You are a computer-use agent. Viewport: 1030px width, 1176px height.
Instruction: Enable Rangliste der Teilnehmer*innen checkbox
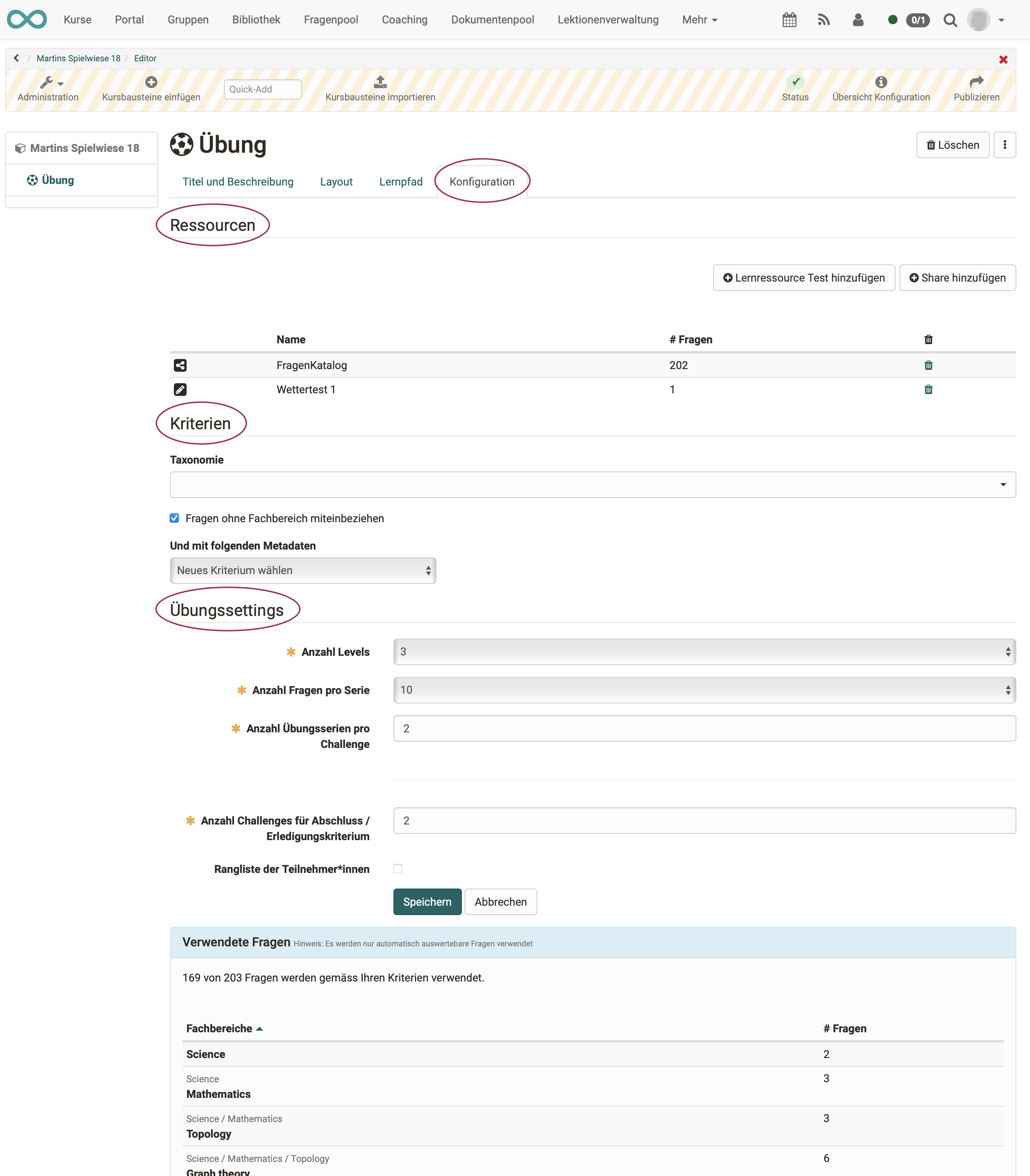click(x=398, y=869)
